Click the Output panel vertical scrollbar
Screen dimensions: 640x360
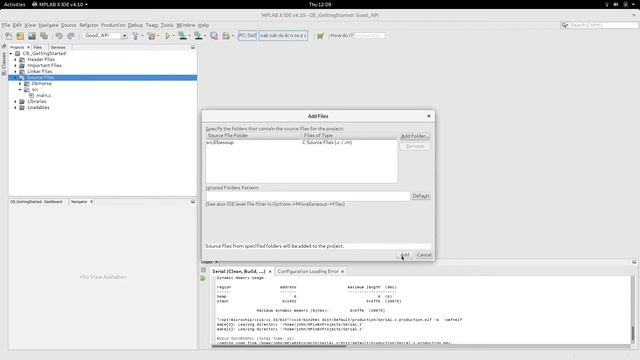[x=633, y=310]
